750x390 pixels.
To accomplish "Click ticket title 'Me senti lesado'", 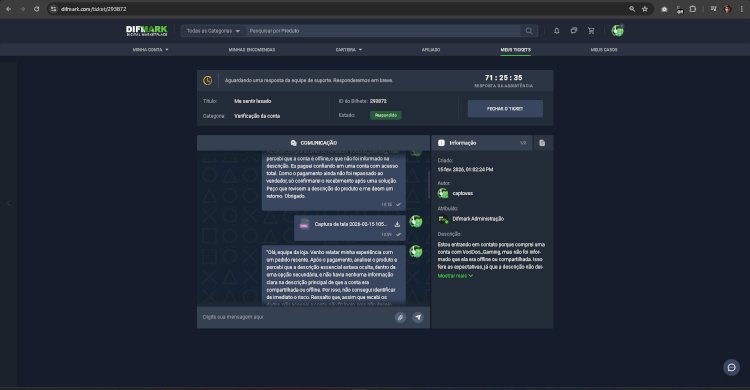I will pyautogui.click(x=253, y=101).
